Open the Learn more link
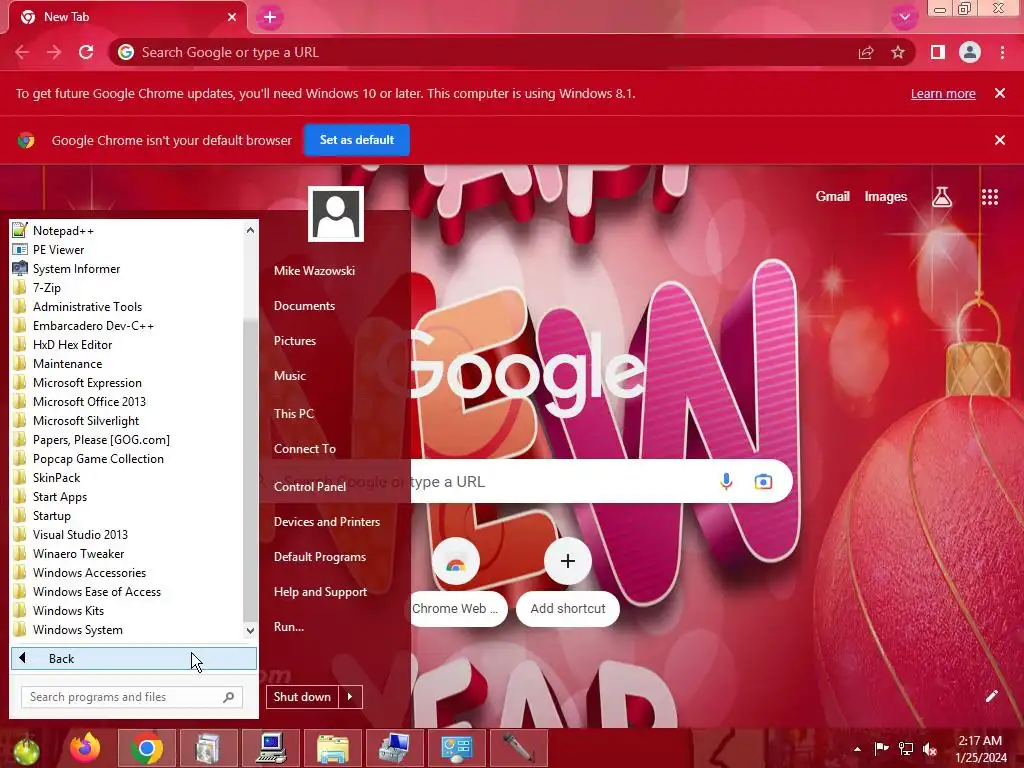The image size is (1024, 768). pos(943,93)
